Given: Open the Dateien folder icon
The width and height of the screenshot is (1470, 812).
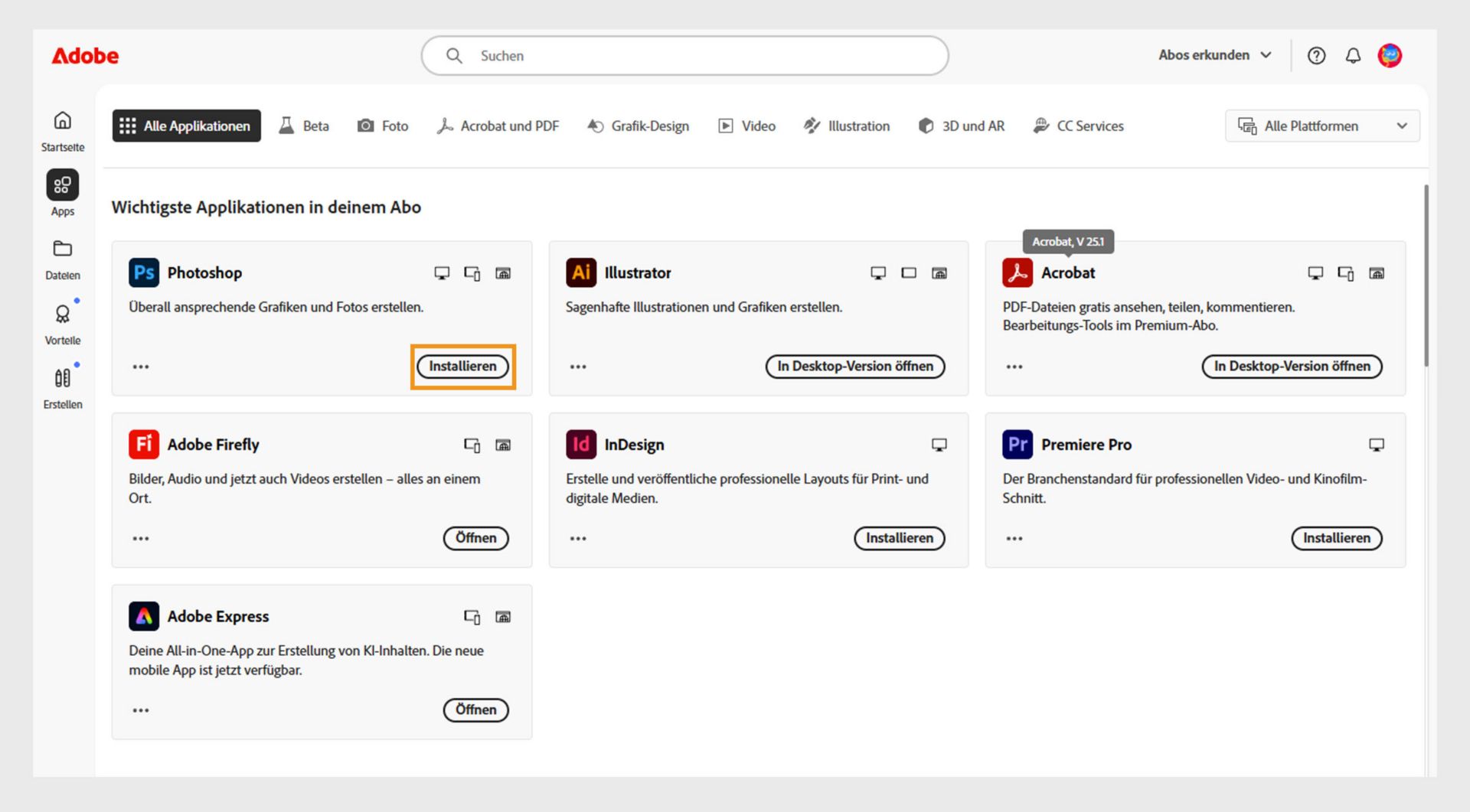Looking at the screenshot, I should [x=63, y=249].
